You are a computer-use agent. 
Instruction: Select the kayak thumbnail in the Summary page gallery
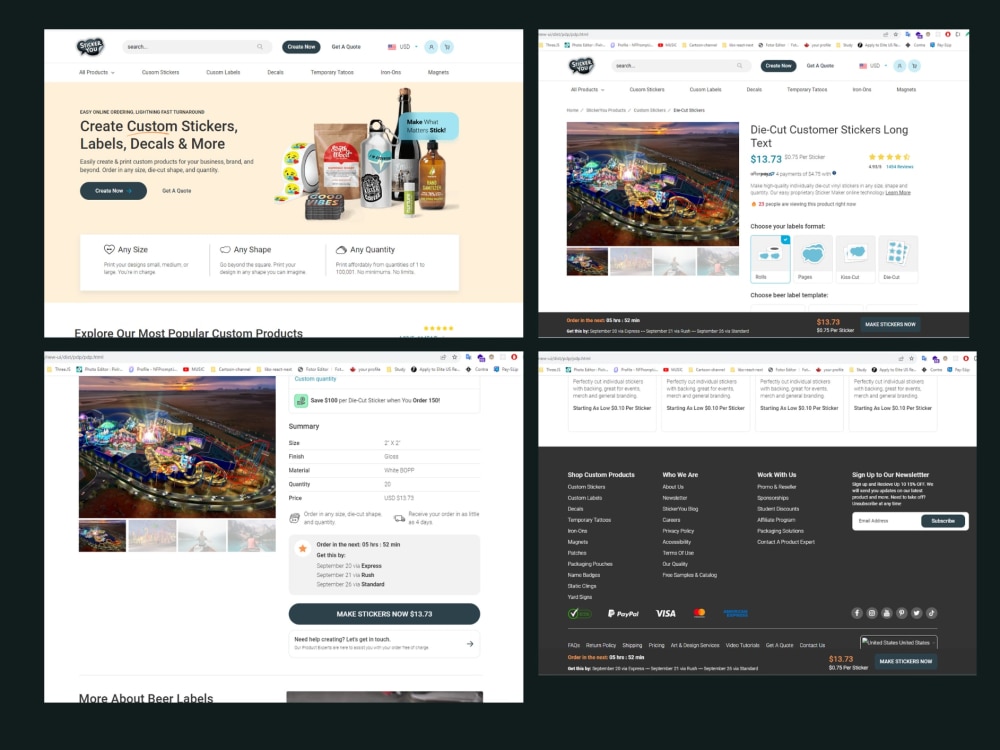click(202, 536)
